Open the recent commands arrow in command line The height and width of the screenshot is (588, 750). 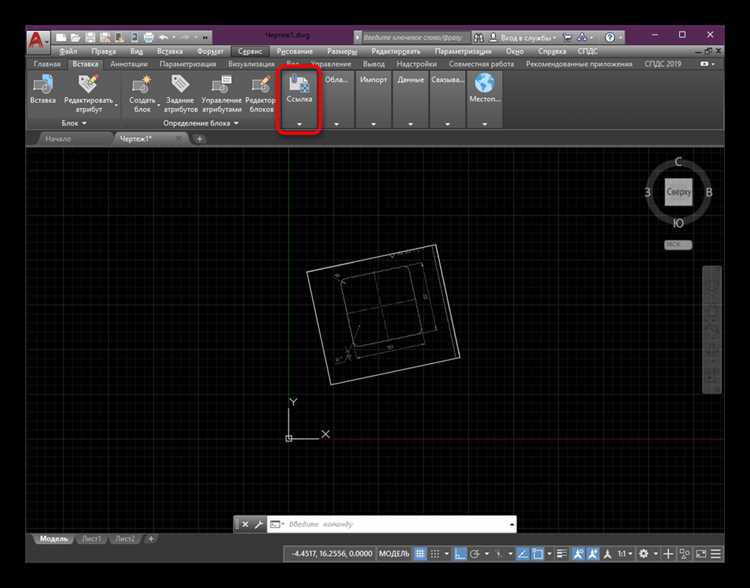[x=512, y=524]
